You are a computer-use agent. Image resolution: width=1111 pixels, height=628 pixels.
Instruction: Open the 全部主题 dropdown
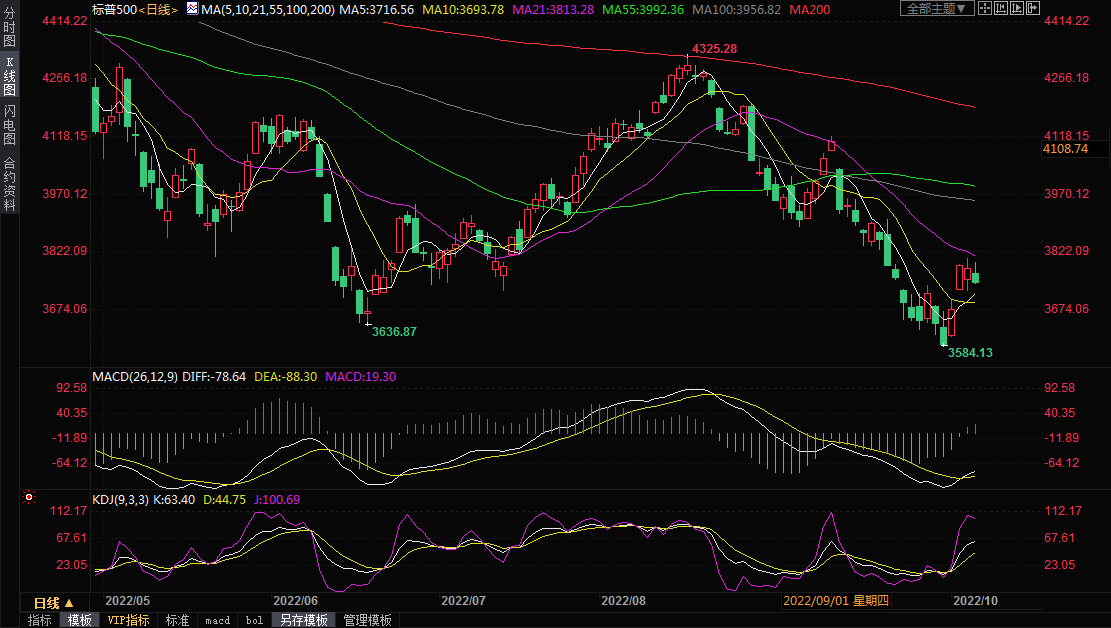(936, 9)
